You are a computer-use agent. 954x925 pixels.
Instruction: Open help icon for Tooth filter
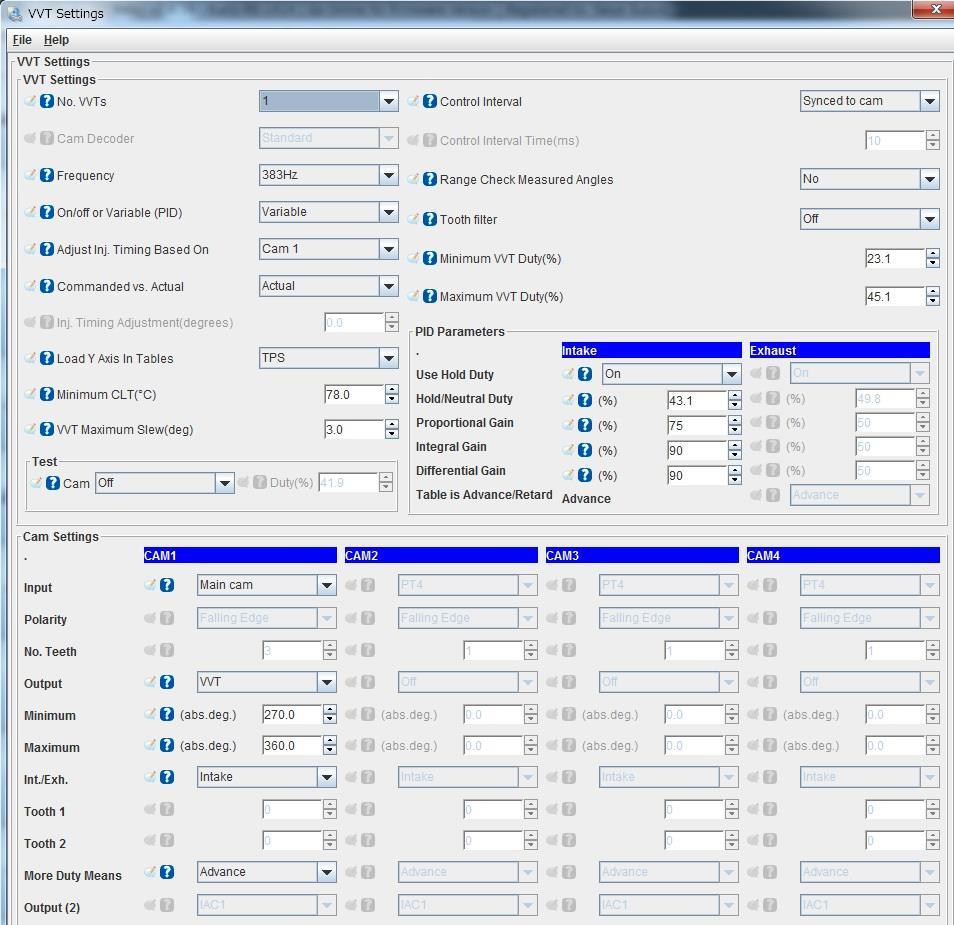coord(430,219)
